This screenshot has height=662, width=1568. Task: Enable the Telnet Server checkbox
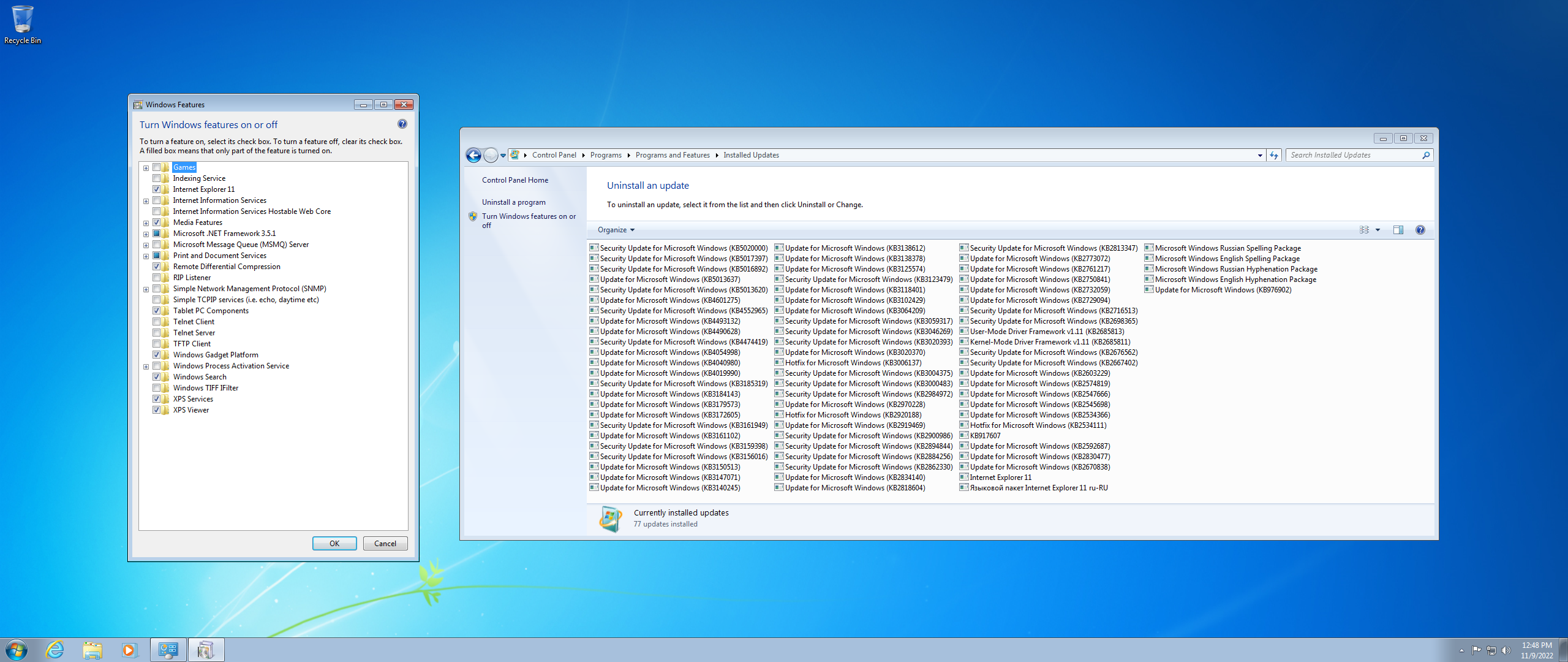pyautogui.click(x=157, y=333)
